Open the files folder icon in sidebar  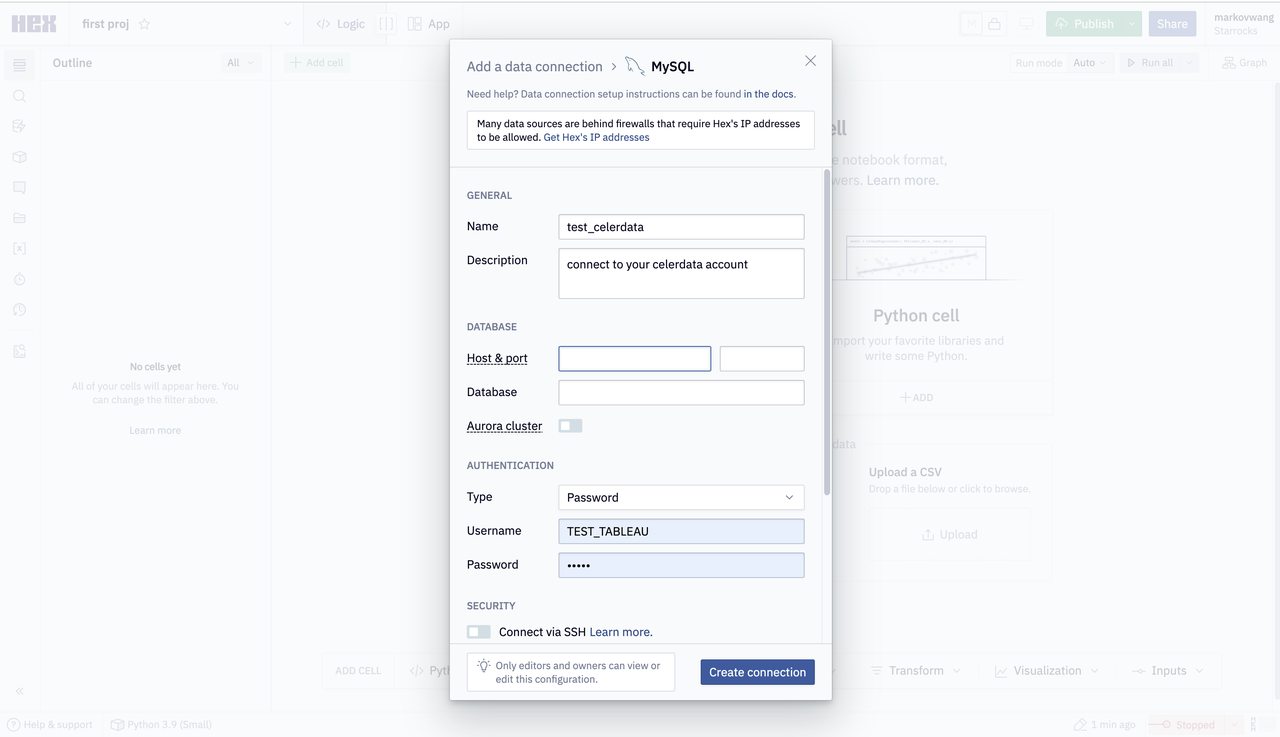pos(19,218)
